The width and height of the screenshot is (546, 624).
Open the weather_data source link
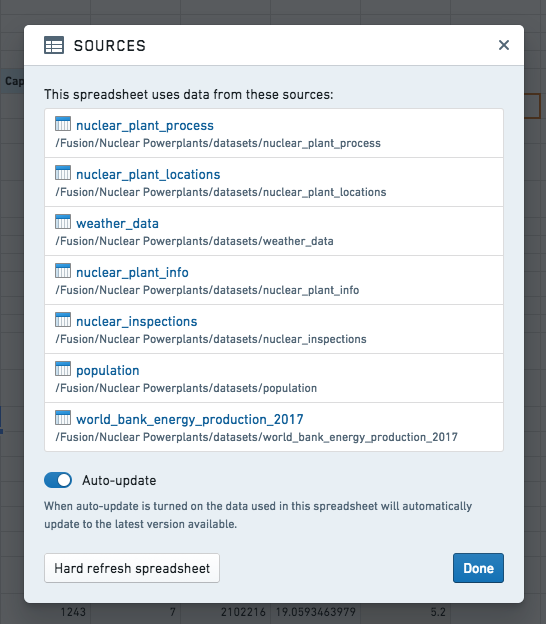pos(117,224)
